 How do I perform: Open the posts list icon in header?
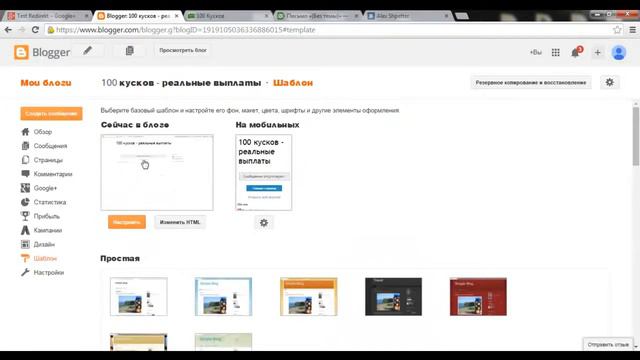(x=129, y=51)
